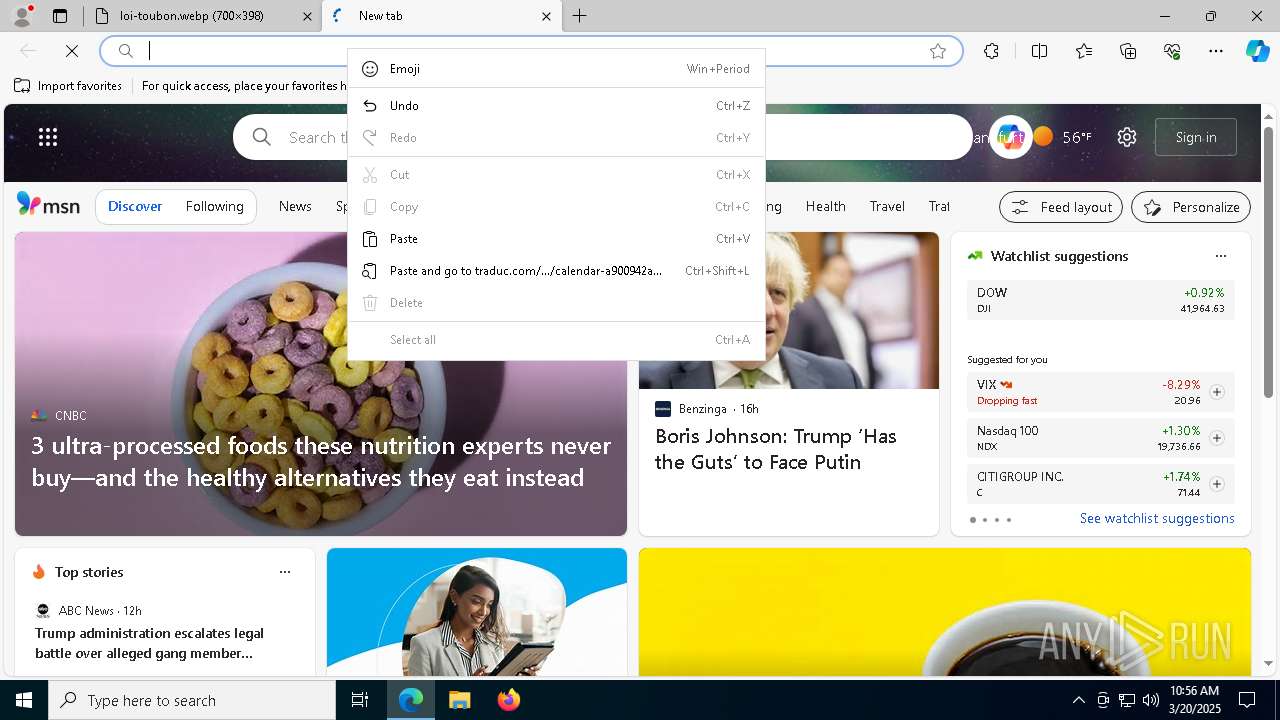Open the tab actions menu icon
The width and height of the screenshot is (1280, 720).
60,16
